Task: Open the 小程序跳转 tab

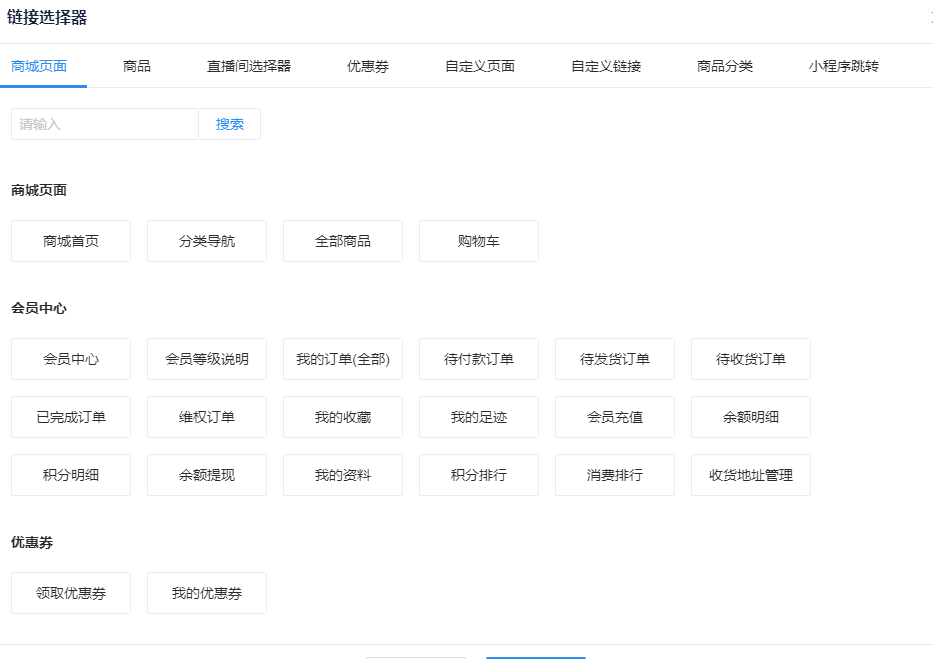Action: [844, 66]
